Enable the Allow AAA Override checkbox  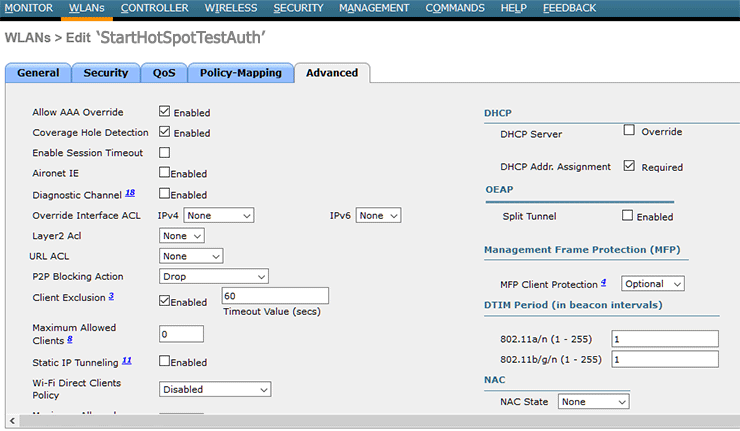coord(165,112)
